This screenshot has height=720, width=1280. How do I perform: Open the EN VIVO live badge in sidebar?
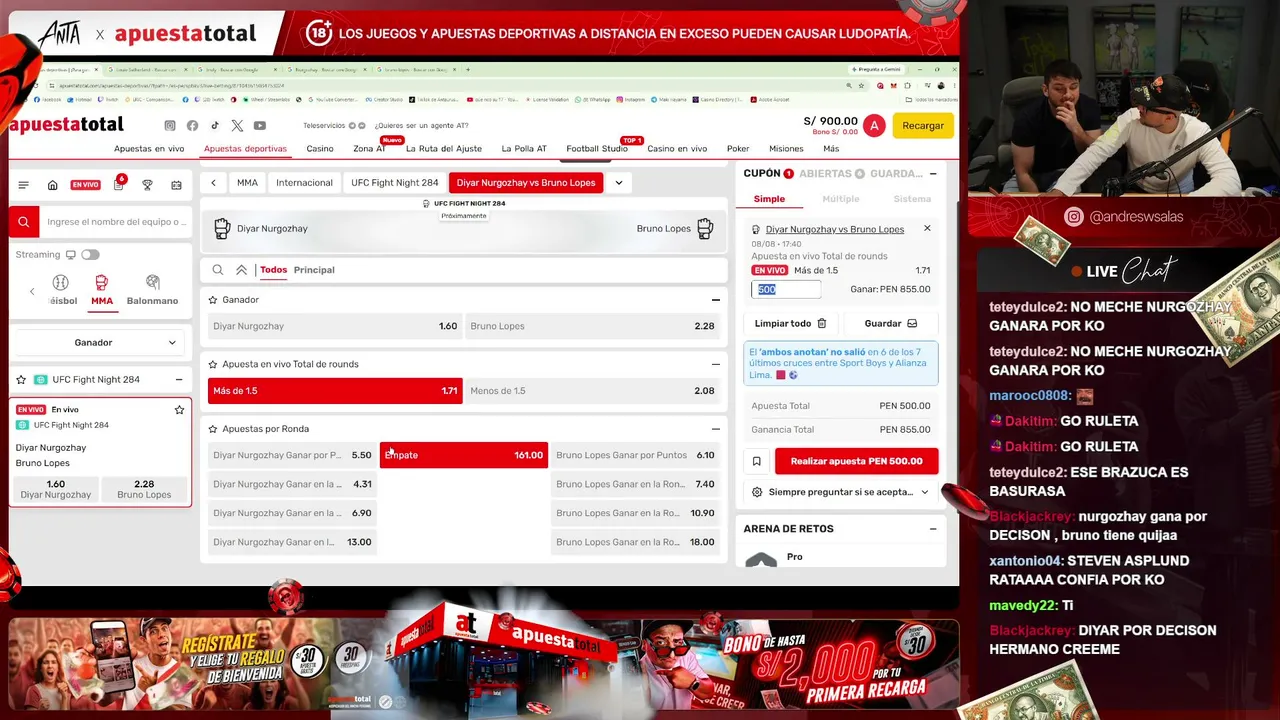tap(85, 185)
